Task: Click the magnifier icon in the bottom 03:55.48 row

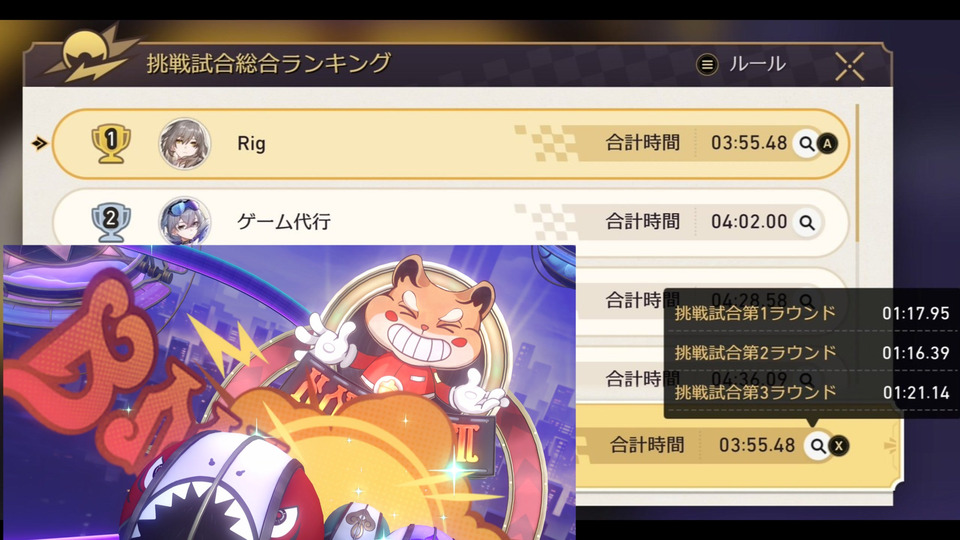Action: click(818, 446)
